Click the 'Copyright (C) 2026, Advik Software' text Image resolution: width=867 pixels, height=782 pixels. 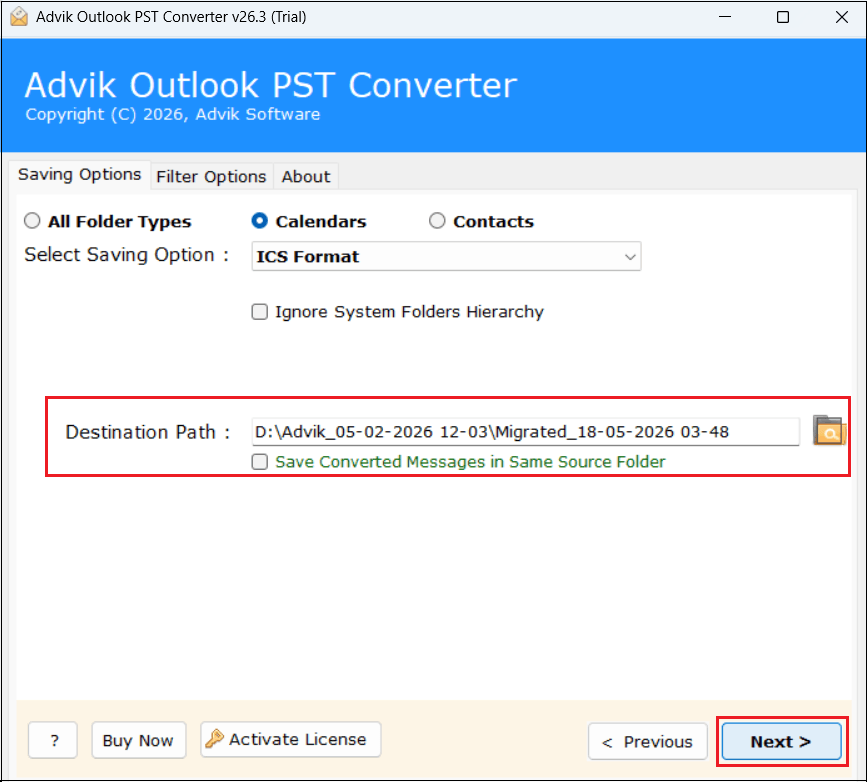point(173,114)
